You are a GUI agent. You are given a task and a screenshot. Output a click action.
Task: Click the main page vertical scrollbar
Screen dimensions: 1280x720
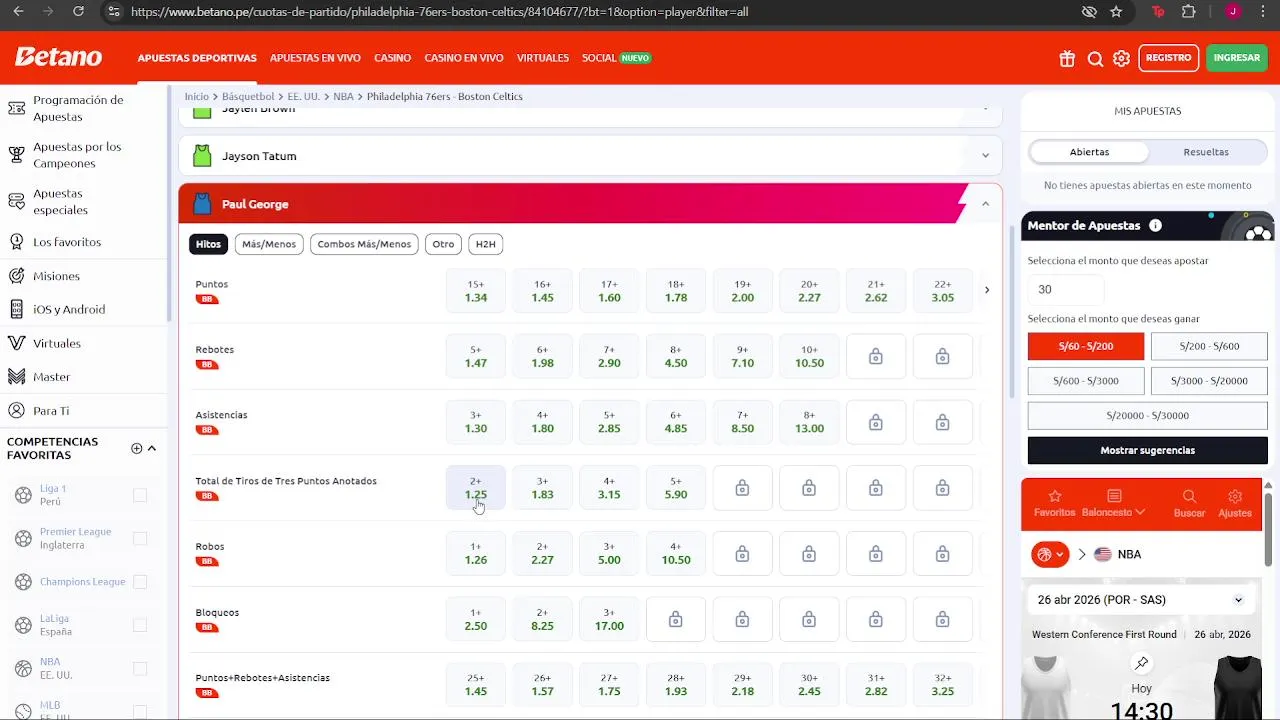tap(1012, 310)
